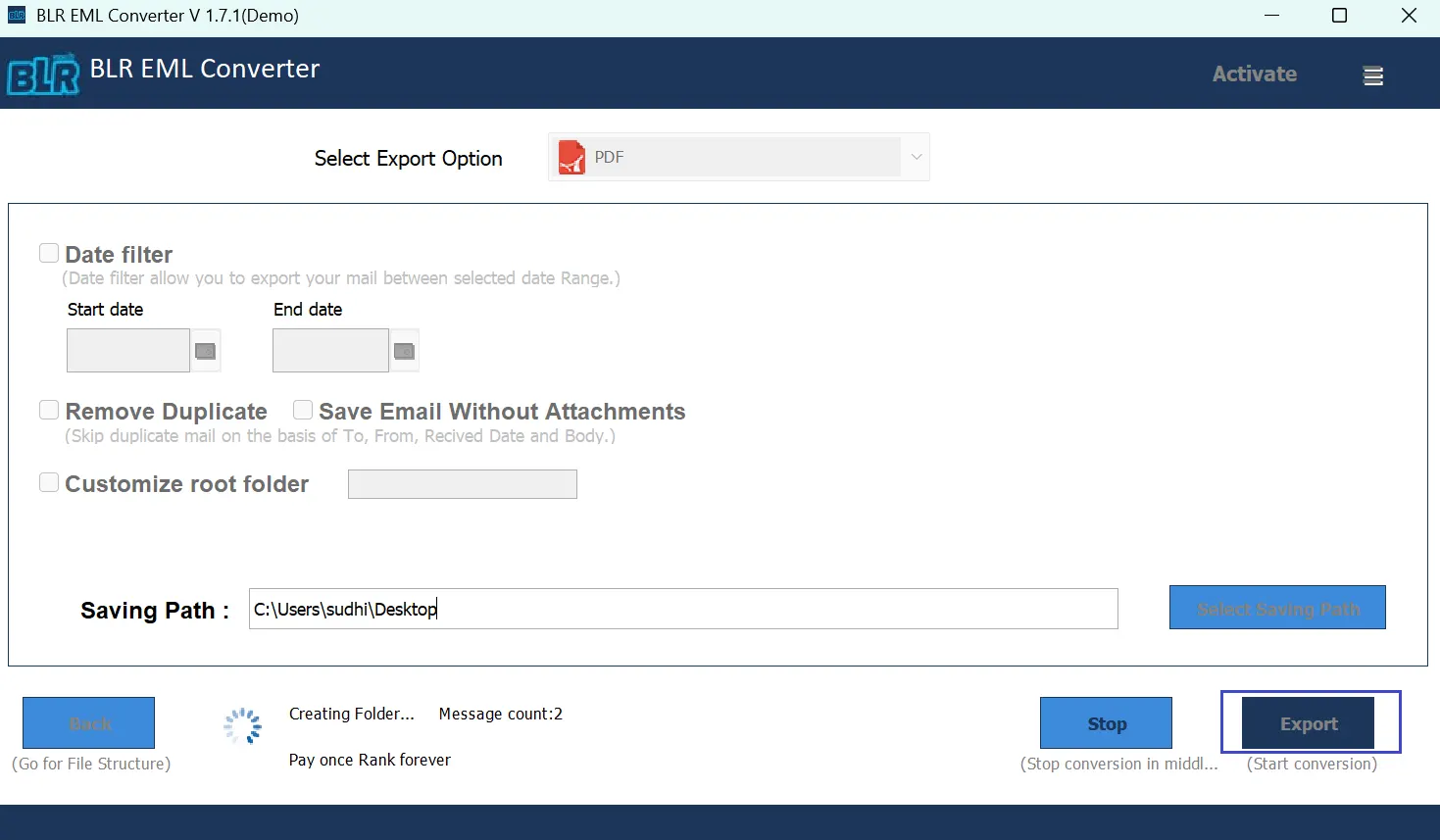Click Export to start conversion
1440x840 pixels.
[x=1308, y=723]
